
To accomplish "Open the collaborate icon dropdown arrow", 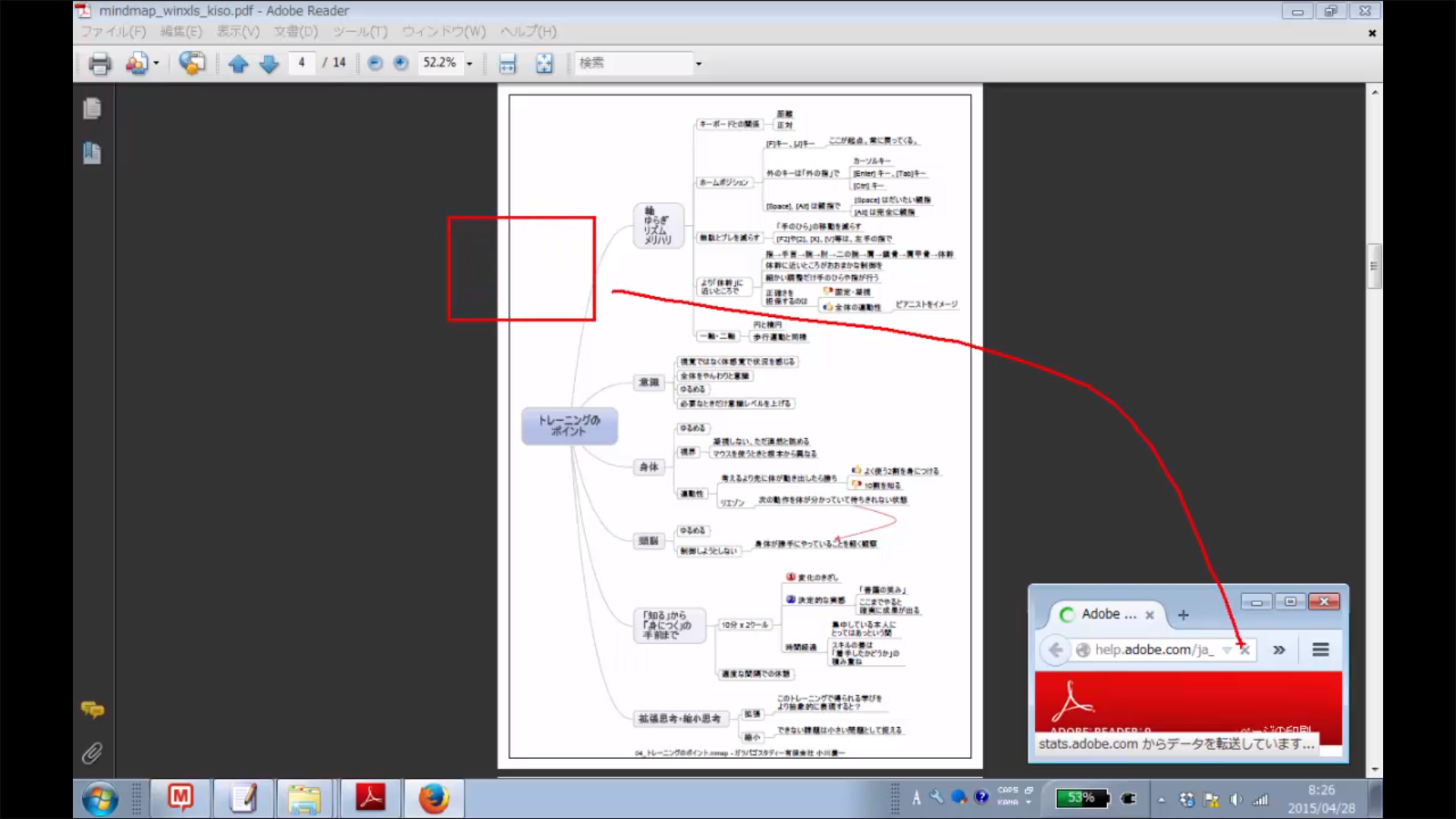I will click(x=156, y=64).
